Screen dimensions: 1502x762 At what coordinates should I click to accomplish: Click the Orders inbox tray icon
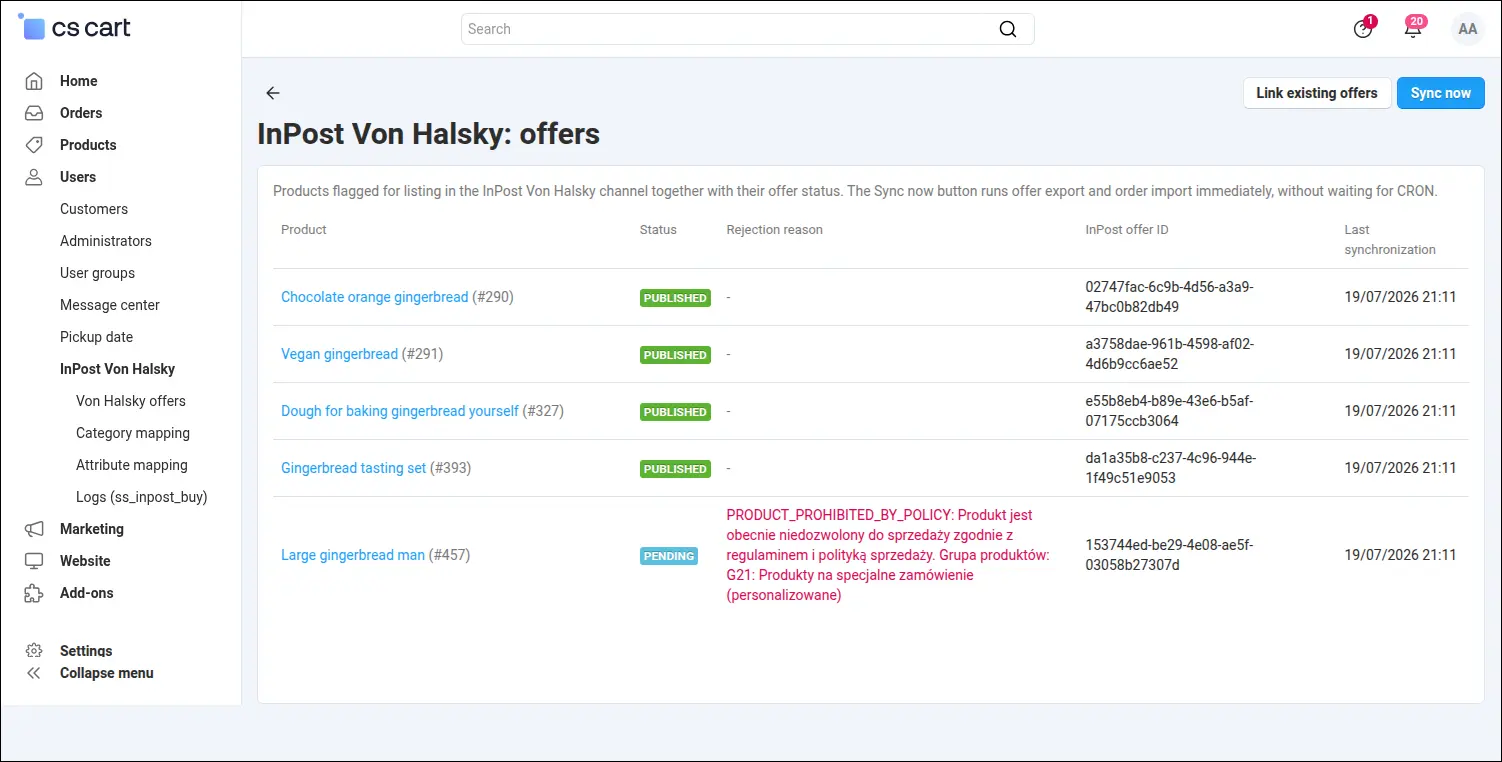point(34,113)
